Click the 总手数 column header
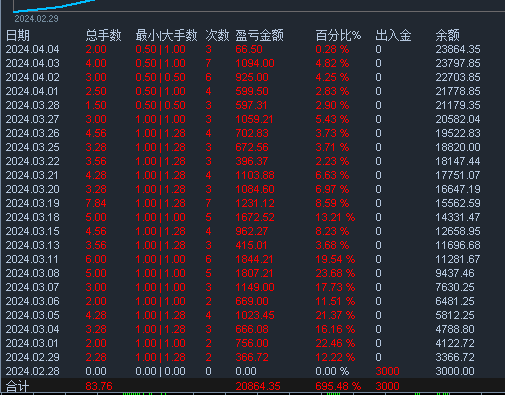Image resolution: width=505 pixels, height=395 pixels. (x=103, y=35)
